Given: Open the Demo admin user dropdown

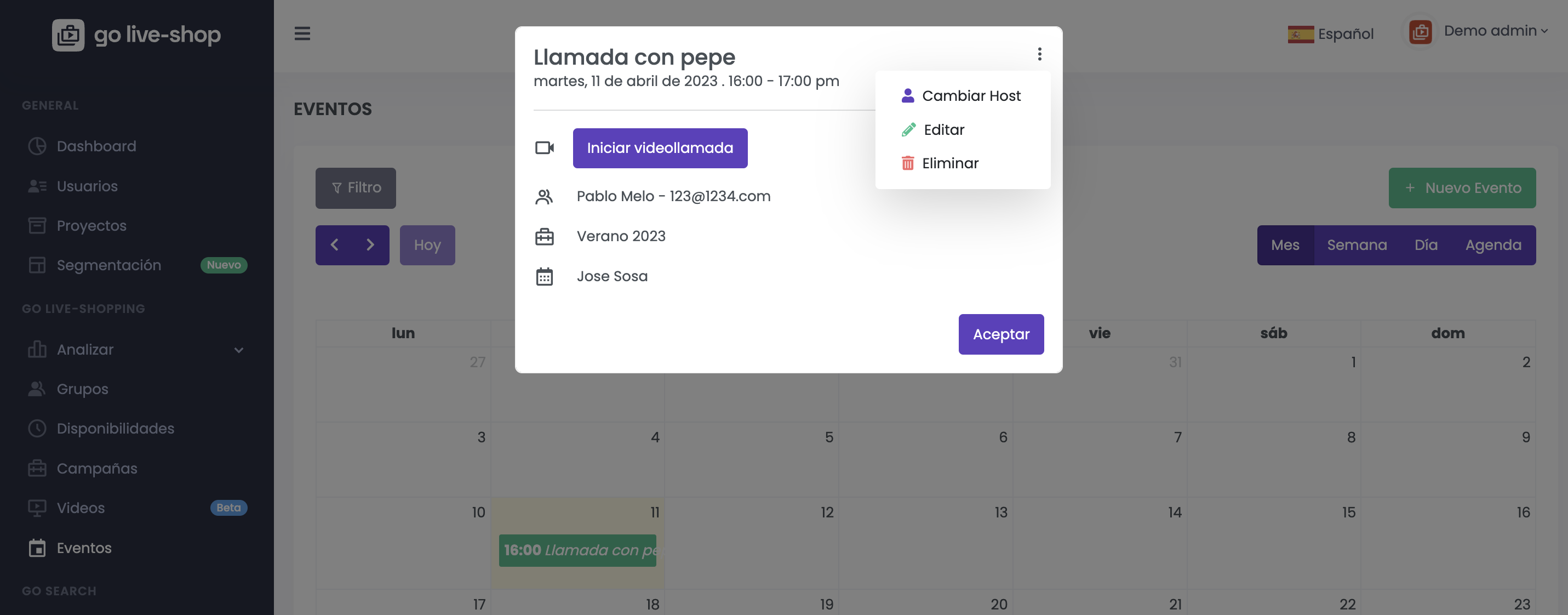Looking at the screenshot, I should click(1495, 31).
